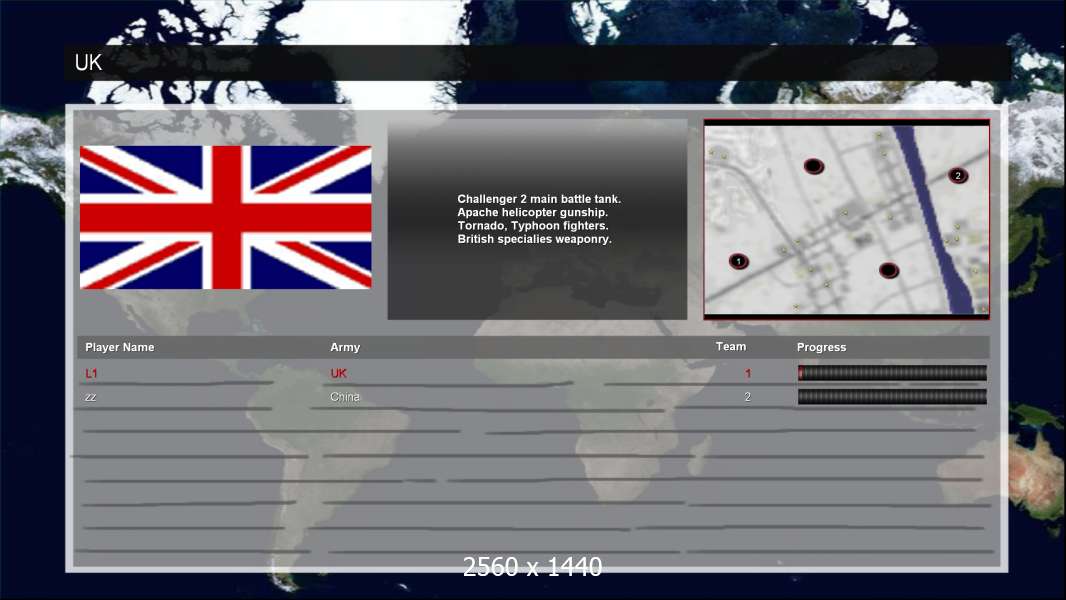Click team number 2 in zz row
Image resolution: width=1066 pixels, height=600 pixels.
coord(748,397)
